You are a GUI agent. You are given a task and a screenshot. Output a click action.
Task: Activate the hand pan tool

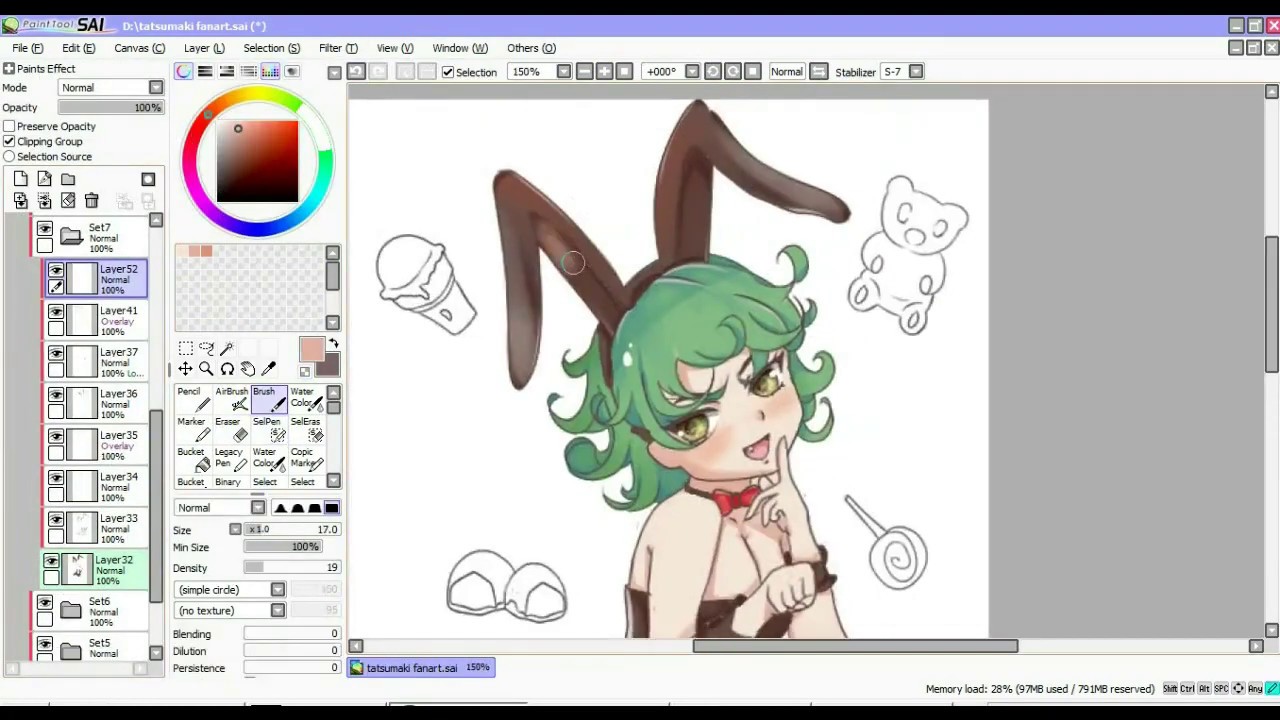point(248,369)
